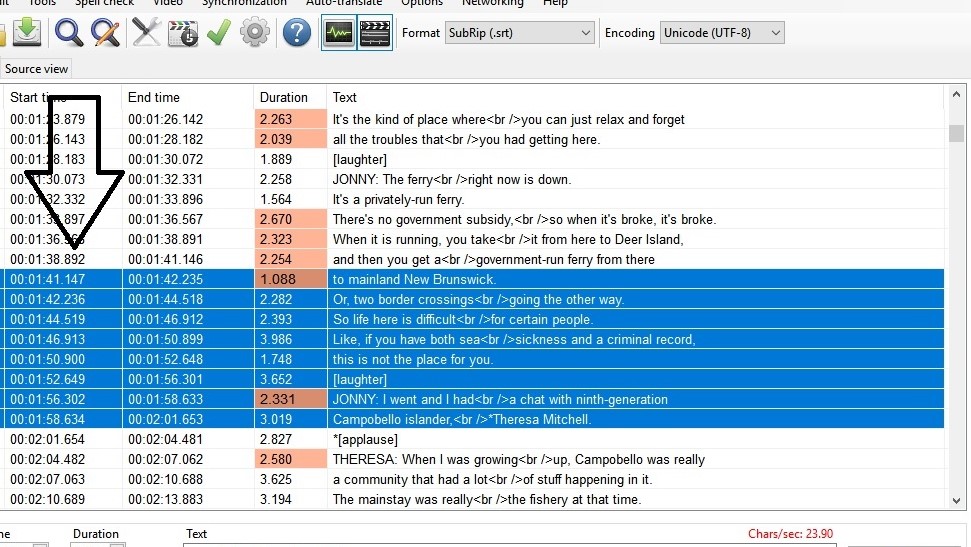Click the end time 00:01:30.072
Image resolution: width=971 pixels, height=547 pixels.
coord(165,159)
